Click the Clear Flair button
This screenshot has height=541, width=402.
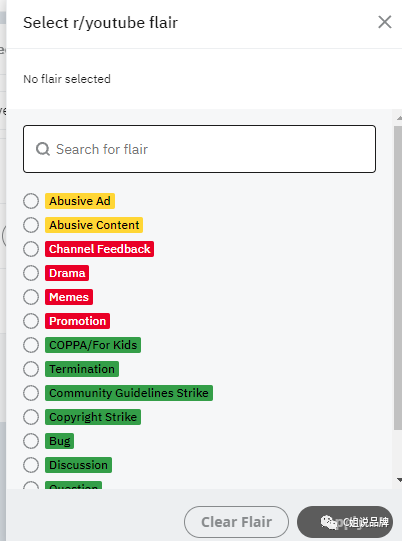pyautogui.click(x=236, y=522)
